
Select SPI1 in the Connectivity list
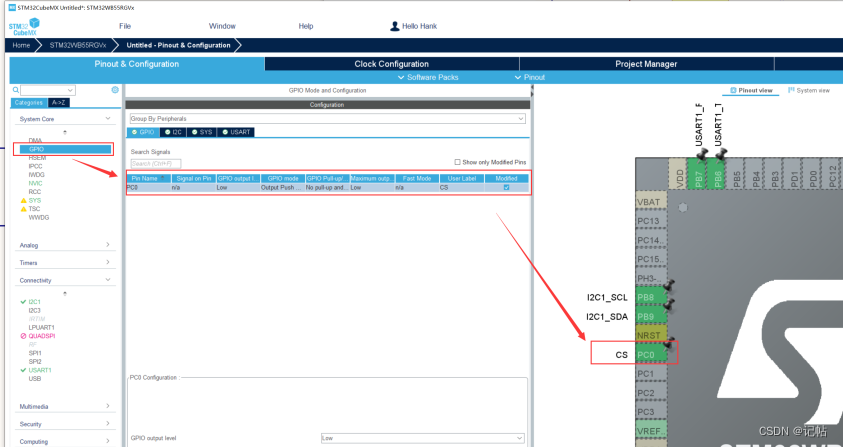pos(34,353)
